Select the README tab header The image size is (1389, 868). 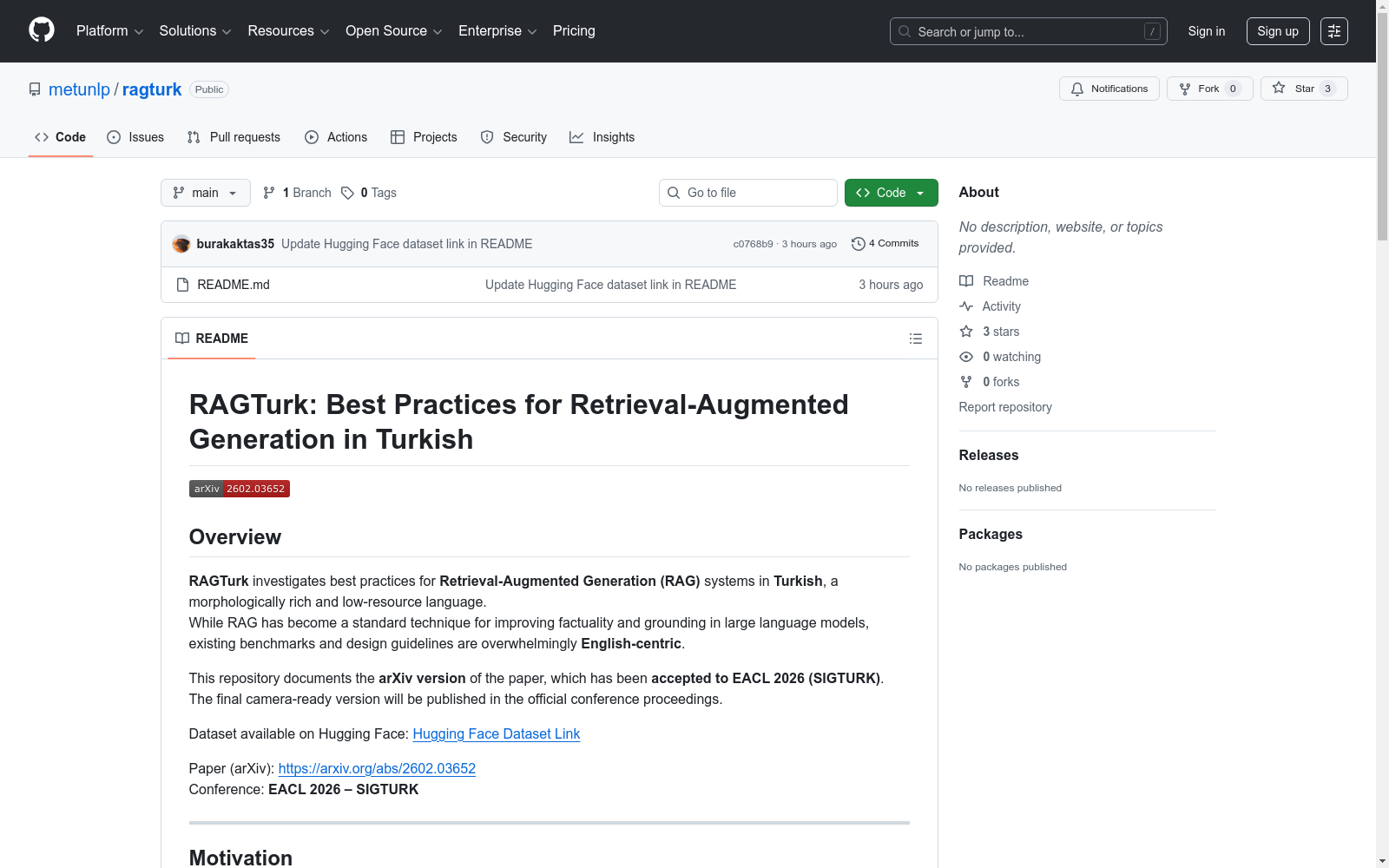coord(212,339)
